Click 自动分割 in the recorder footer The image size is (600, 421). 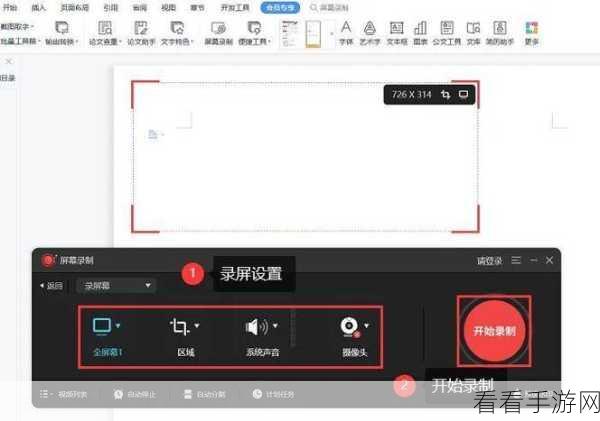pos(205,394)
